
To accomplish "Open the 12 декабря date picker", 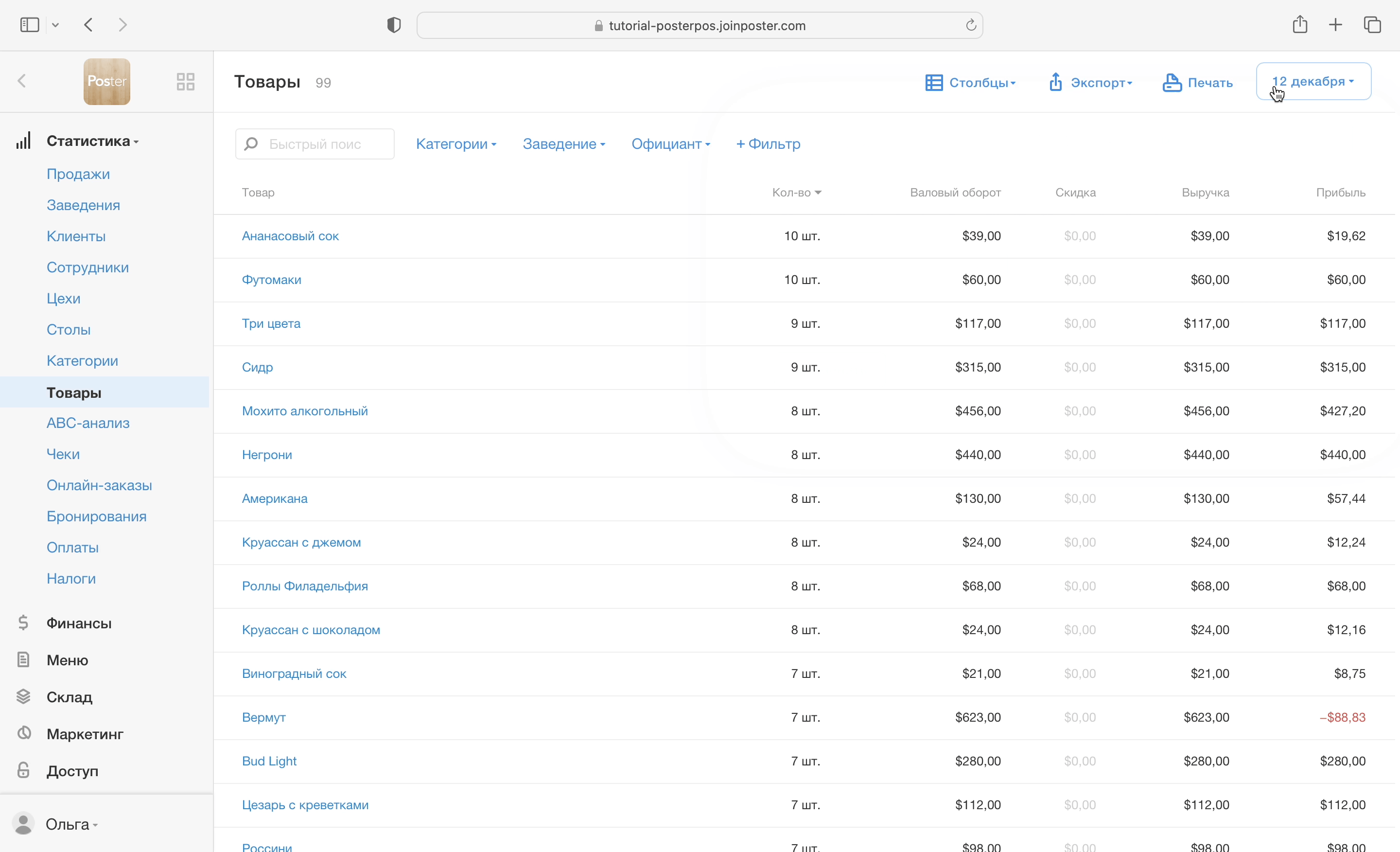I will coord(1313,81).
